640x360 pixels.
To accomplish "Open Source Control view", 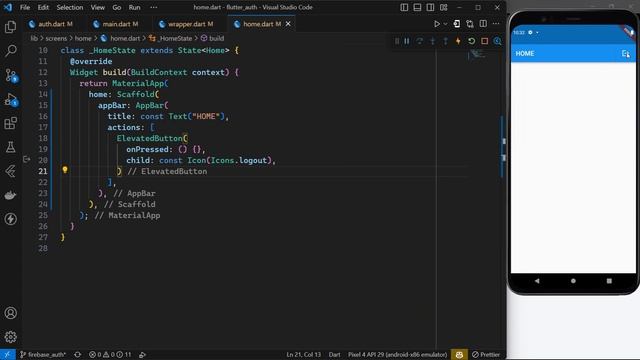I will click(x=11, y=76).
